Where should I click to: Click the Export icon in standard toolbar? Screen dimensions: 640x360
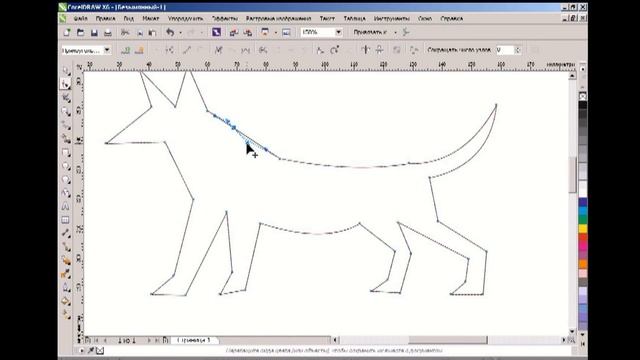coord(247,32)
